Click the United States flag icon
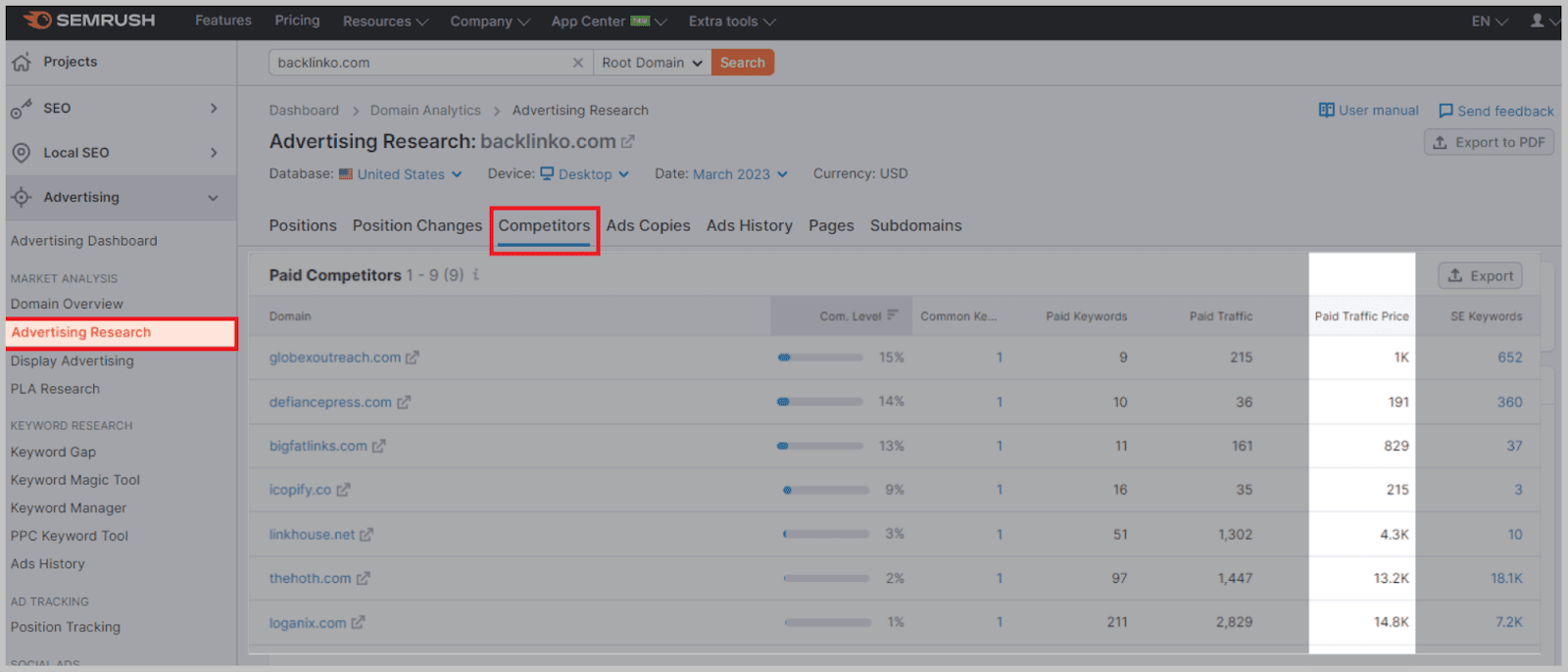The height and width of the screenshot is (672, 1568). pos(346,173)
